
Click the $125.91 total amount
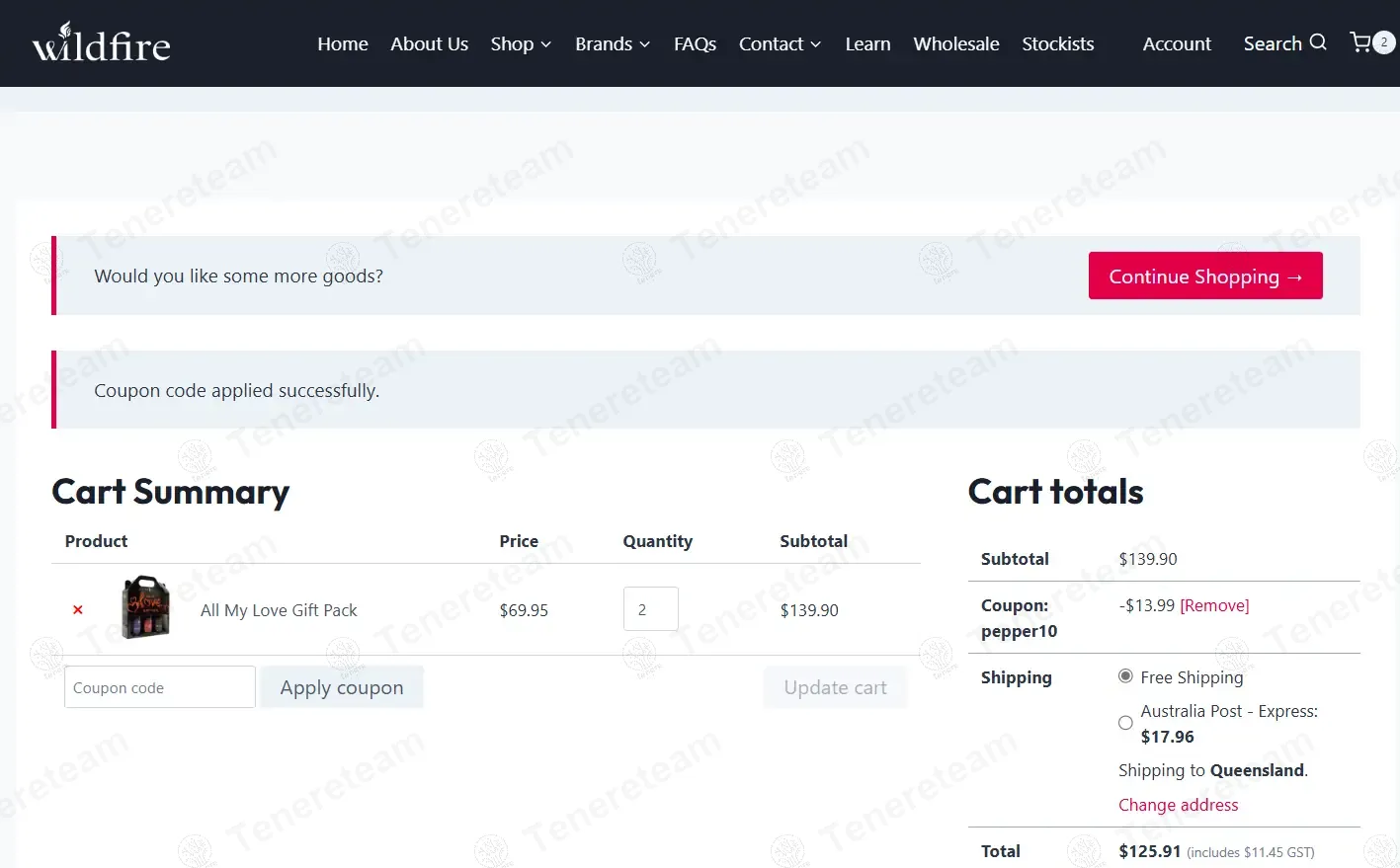[1150, 851]
